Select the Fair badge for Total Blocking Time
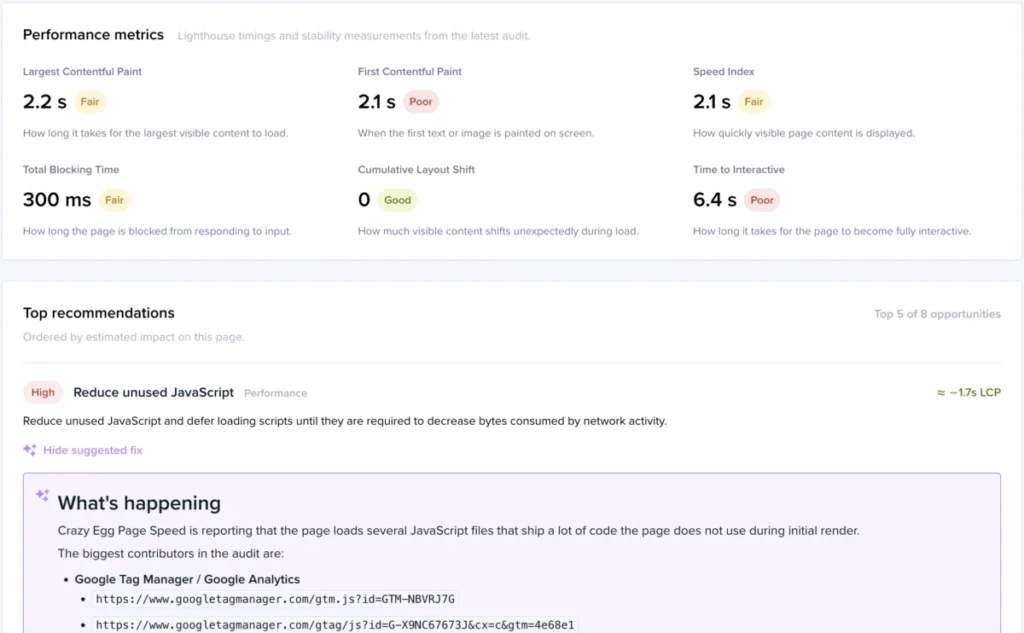Screen dimensions: 1024x633 (114, 200)
